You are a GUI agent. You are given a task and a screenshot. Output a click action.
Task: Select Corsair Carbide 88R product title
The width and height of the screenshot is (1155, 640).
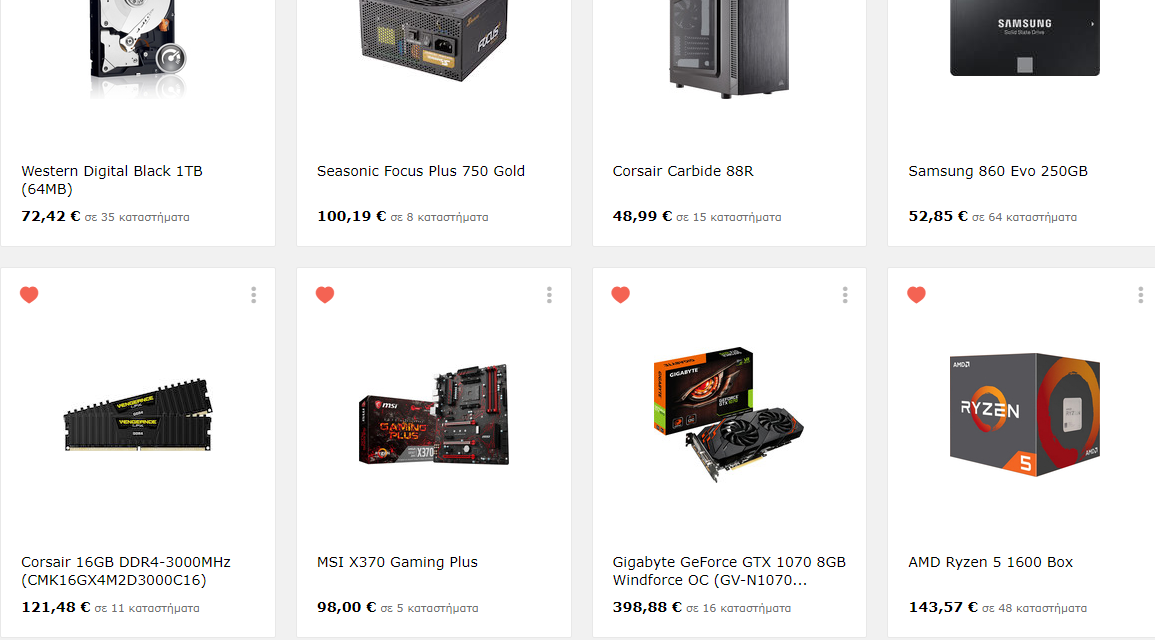(683, 171)
